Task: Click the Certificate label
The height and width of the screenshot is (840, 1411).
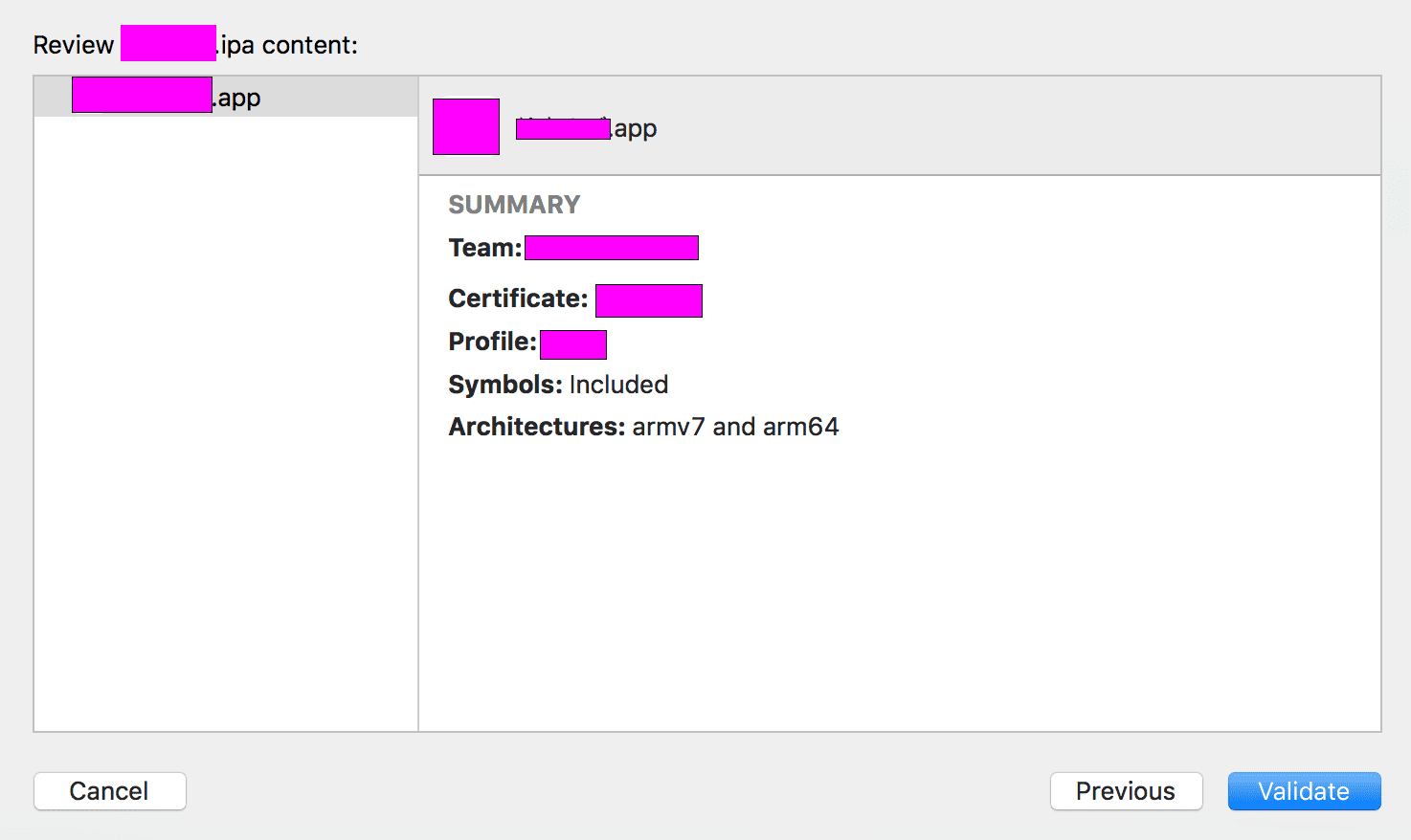Action: coord(518,298)
